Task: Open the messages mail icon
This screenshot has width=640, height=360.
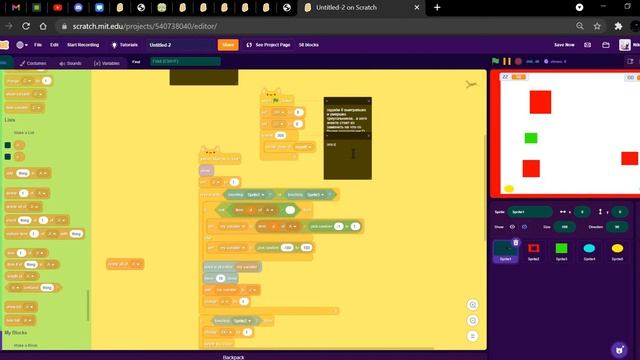Action: tap(587, 45)
